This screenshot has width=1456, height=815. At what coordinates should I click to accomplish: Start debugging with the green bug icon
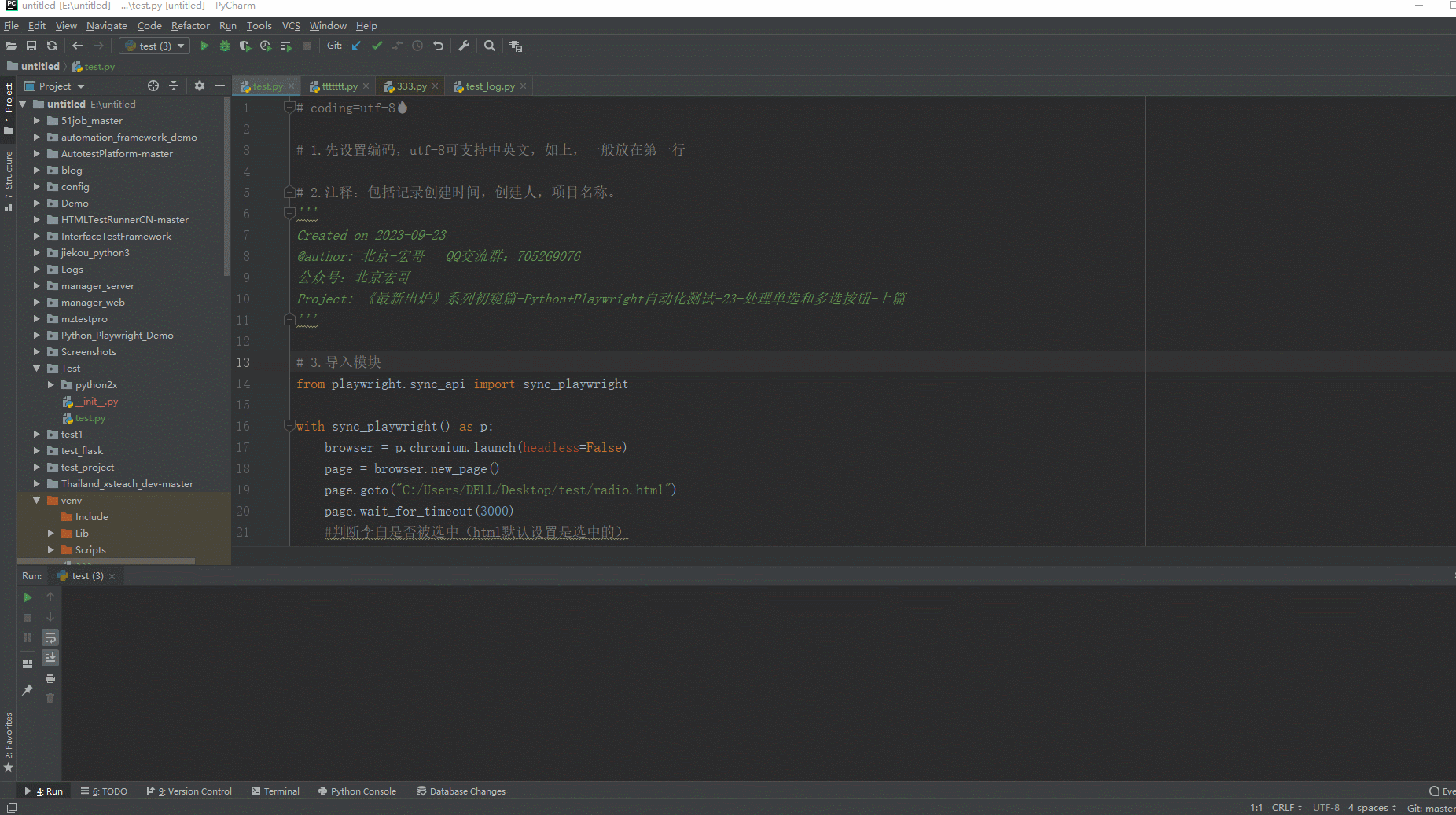point(225,46)
